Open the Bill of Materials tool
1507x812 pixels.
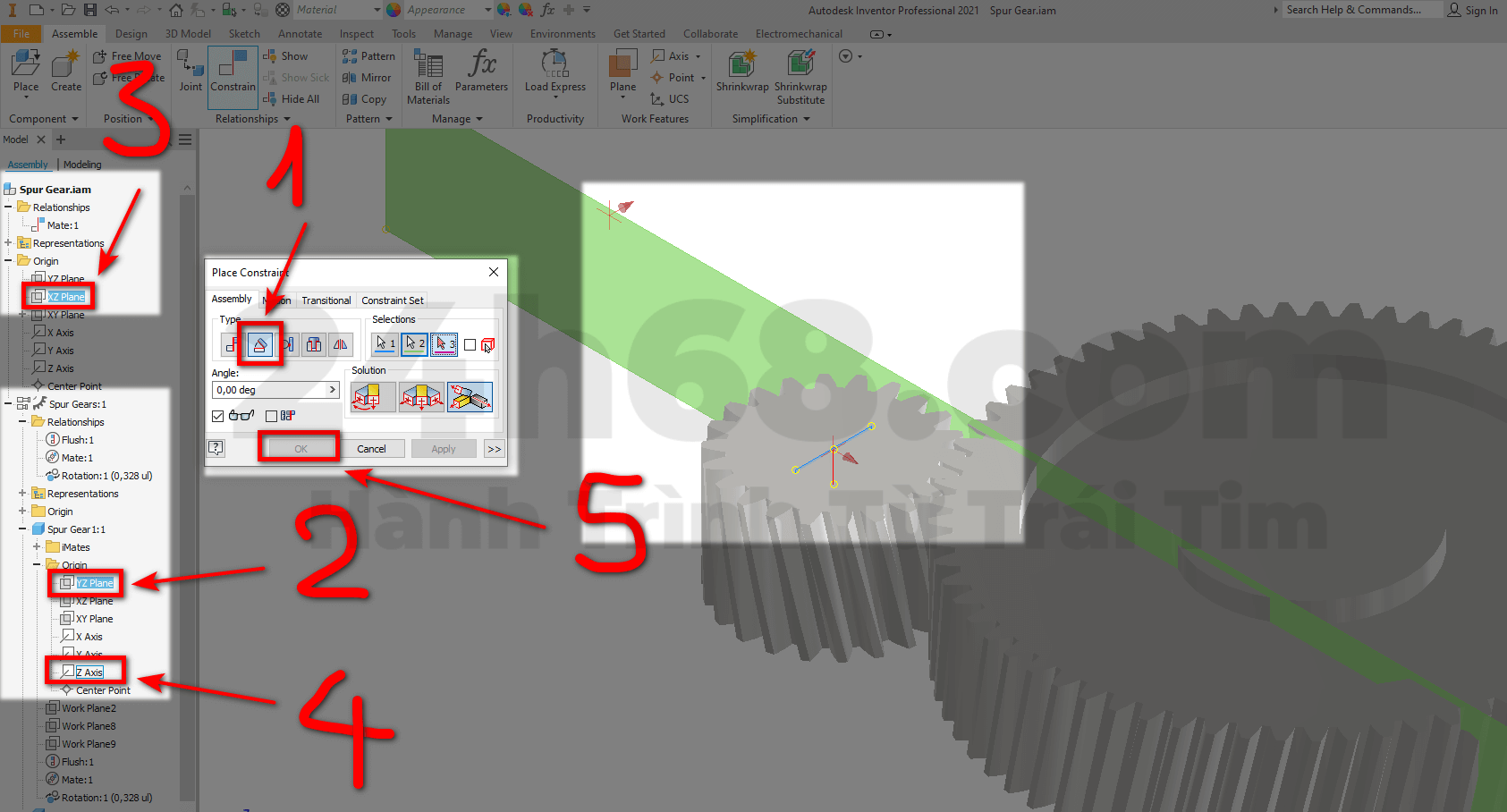428,77
